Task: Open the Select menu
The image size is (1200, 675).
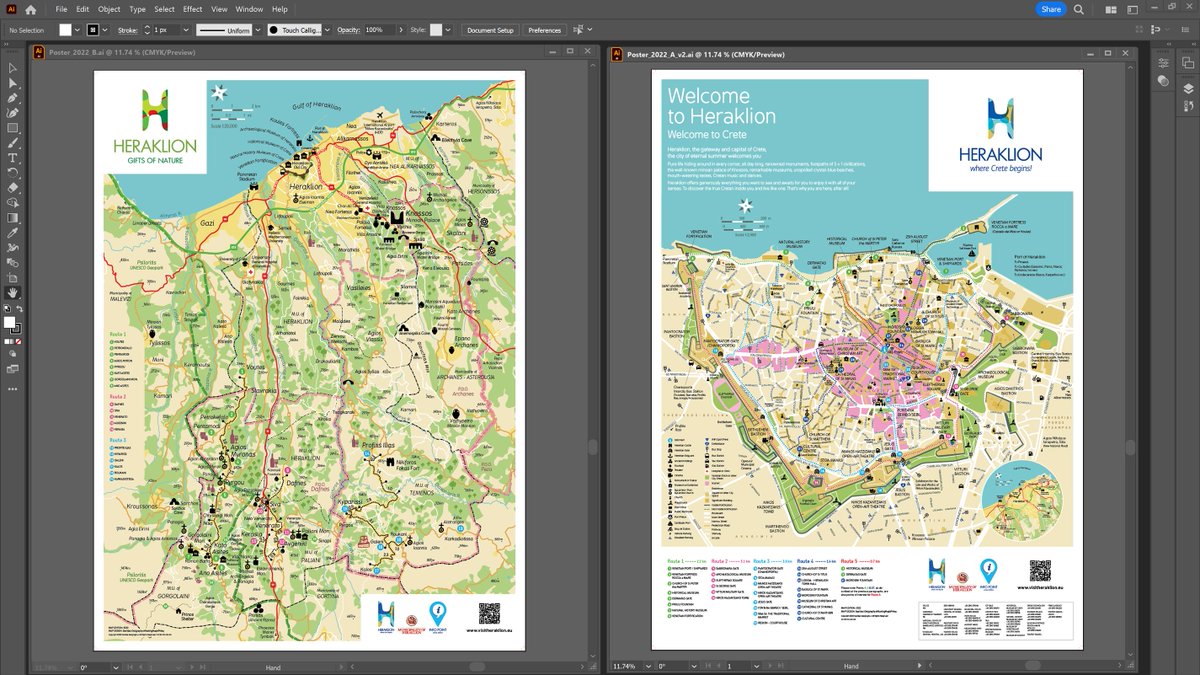Action: [x=164, y=9]
